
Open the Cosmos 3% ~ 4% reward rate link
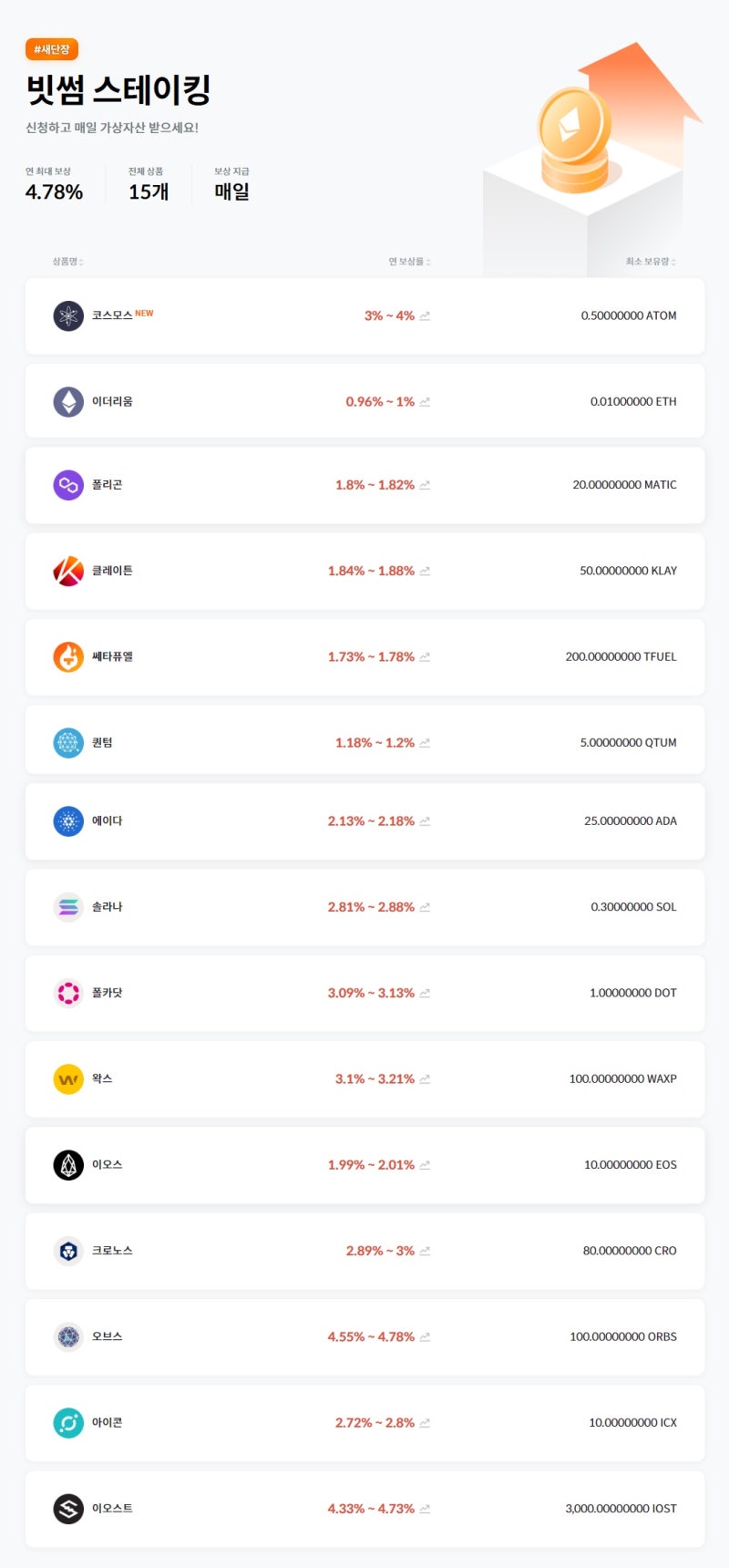(389, 315)
